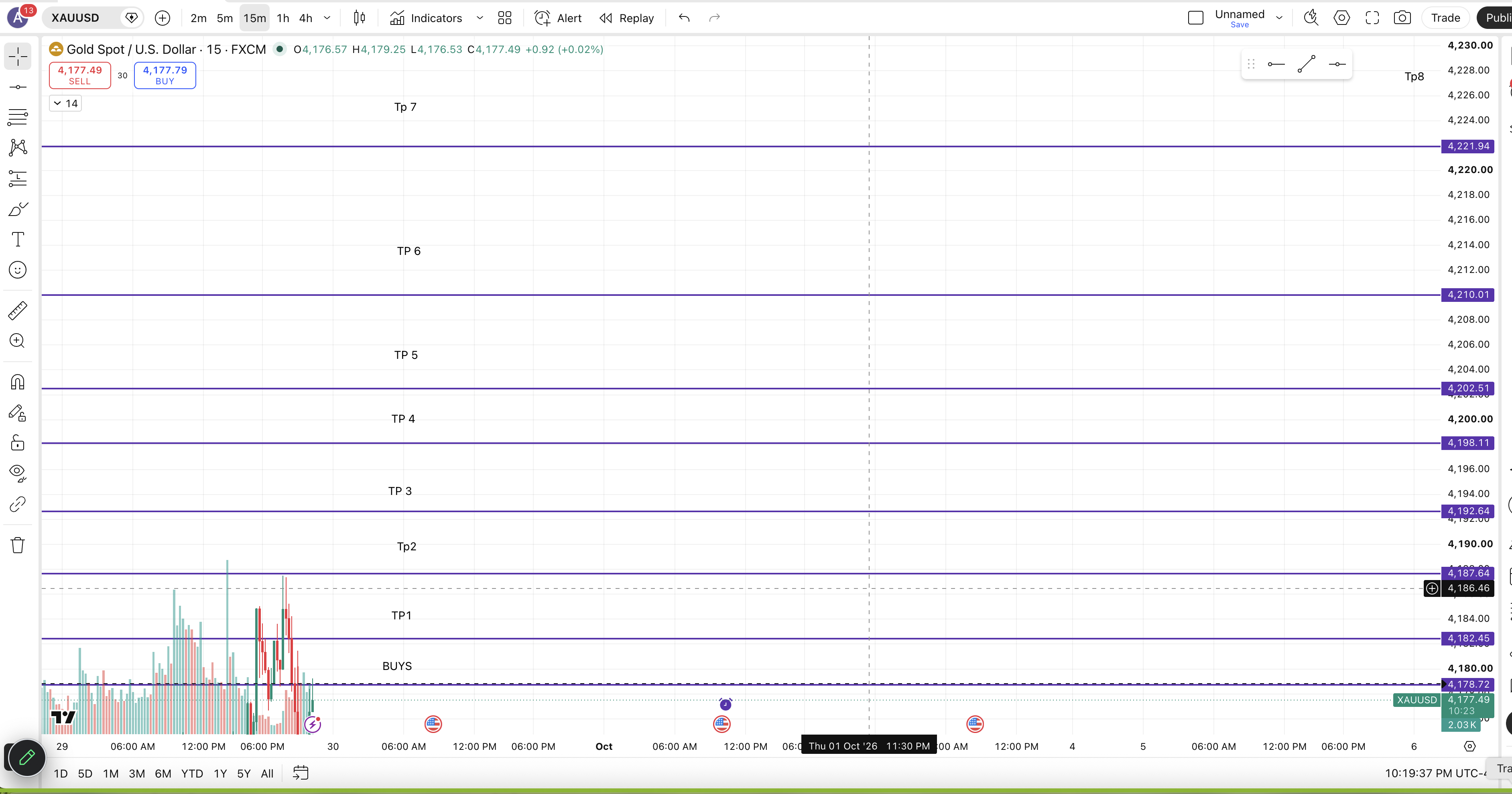Click the SELL 4,177.49 button
This screenshot has width=1512, height=794.
(80, 75)
